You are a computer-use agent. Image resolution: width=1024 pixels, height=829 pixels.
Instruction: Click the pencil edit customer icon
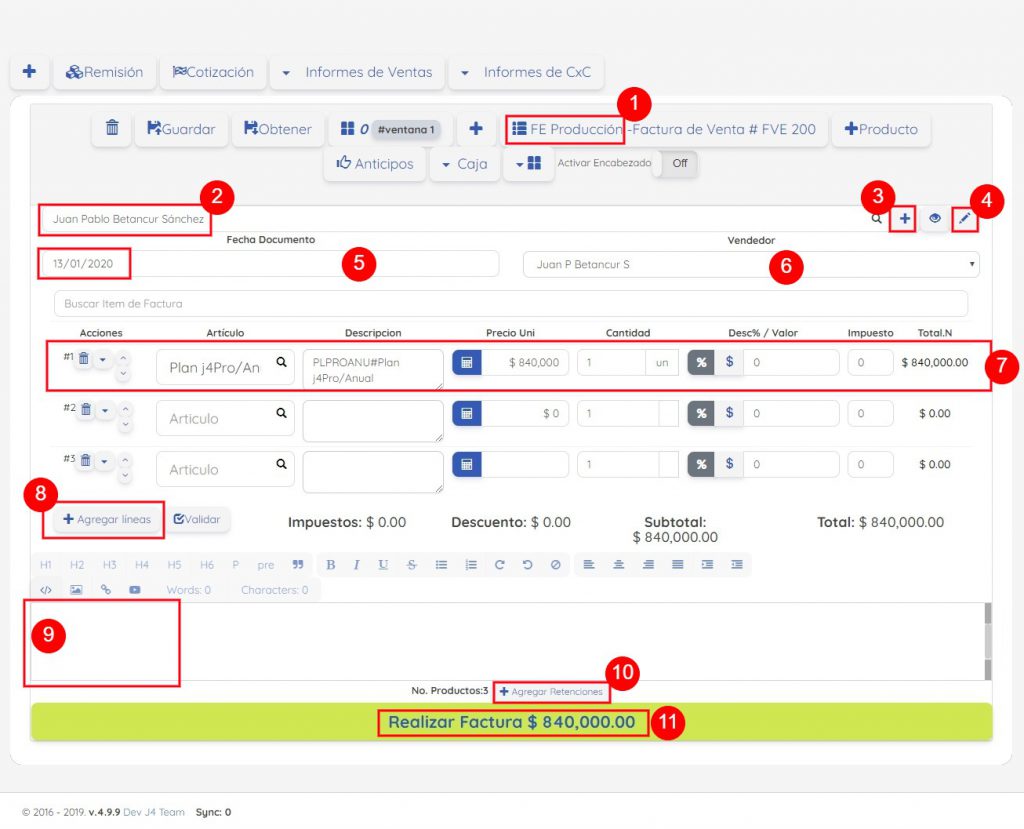tap(964, 218)
